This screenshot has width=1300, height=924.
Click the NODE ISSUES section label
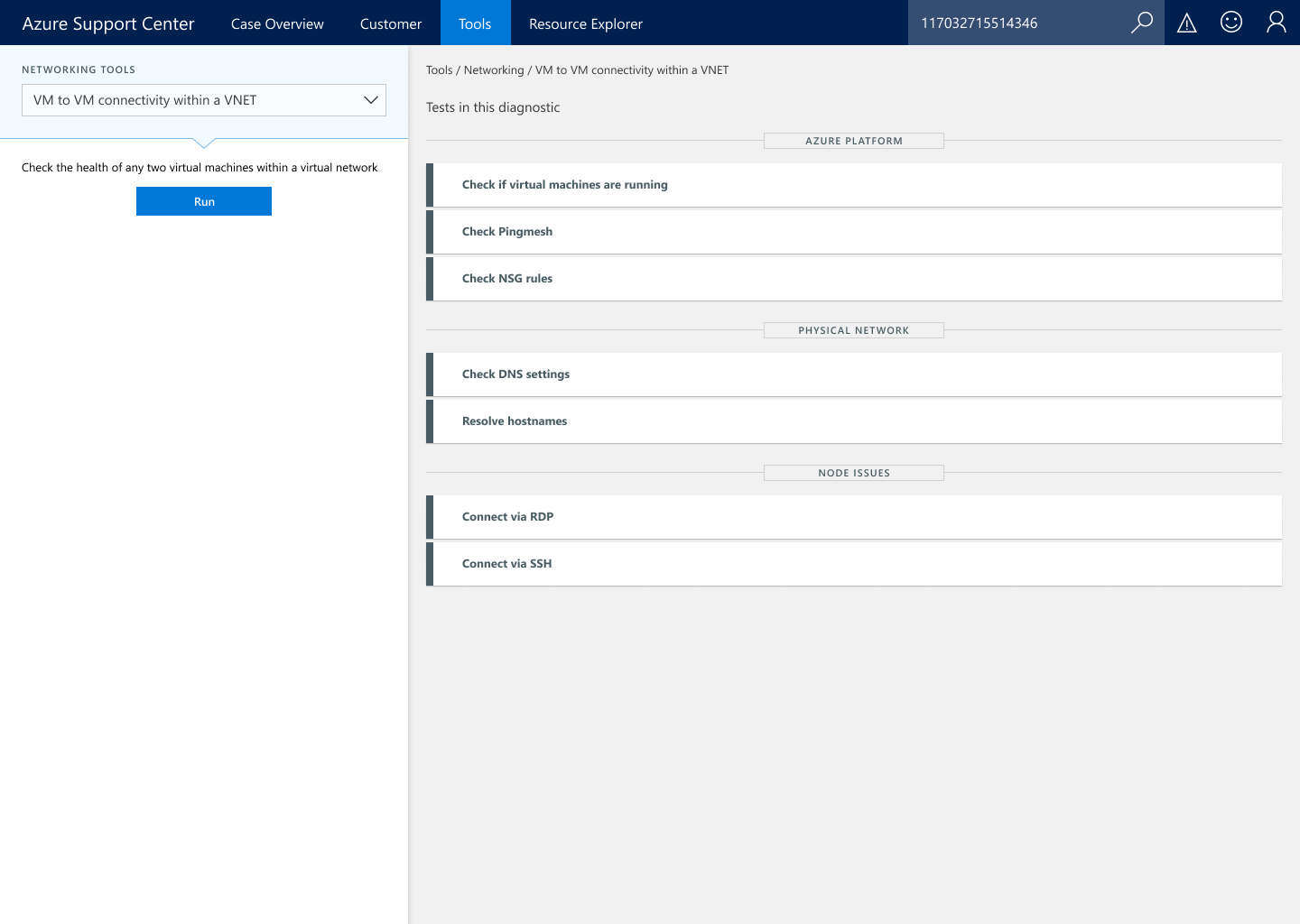click(854, 473)
